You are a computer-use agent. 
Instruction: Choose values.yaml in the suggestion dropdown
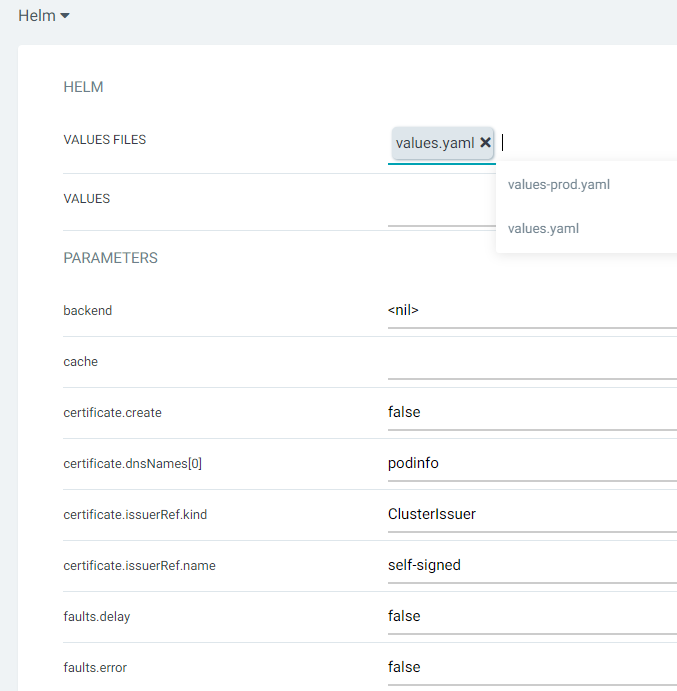point(543,229)
